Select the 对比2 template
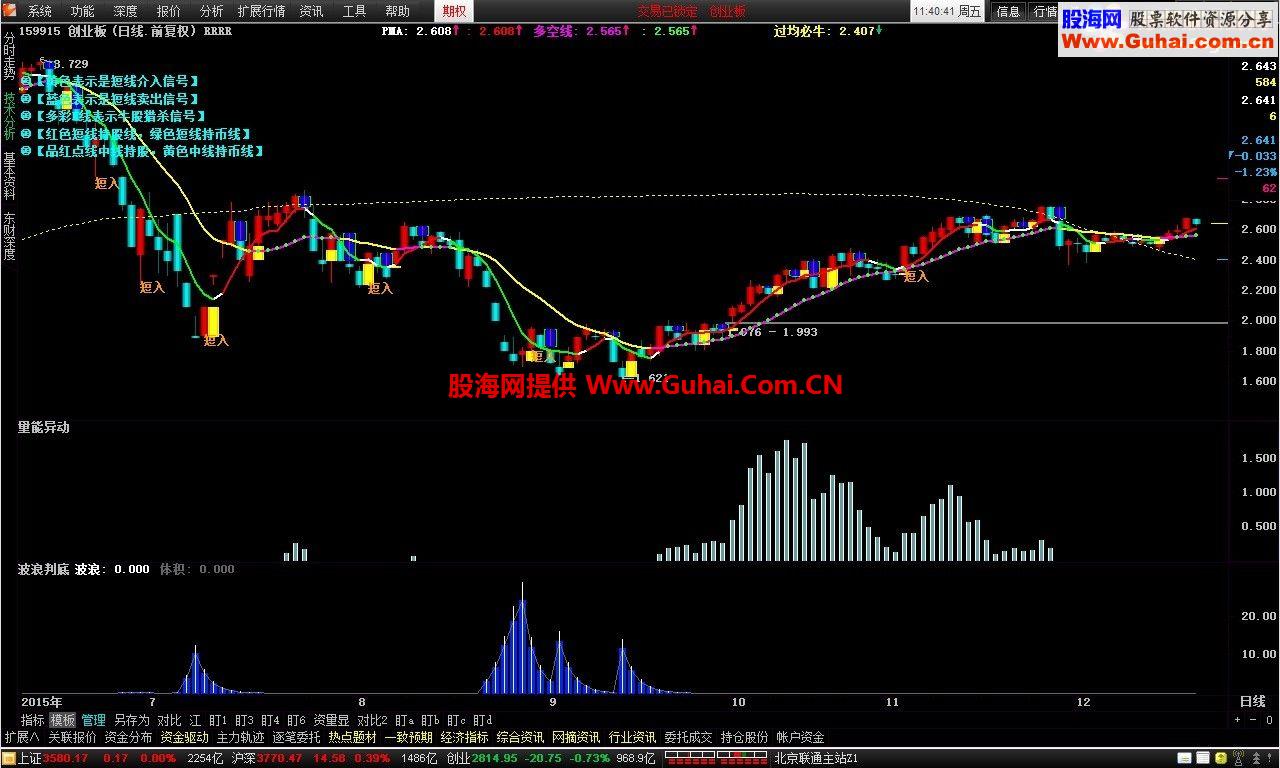 372,720
